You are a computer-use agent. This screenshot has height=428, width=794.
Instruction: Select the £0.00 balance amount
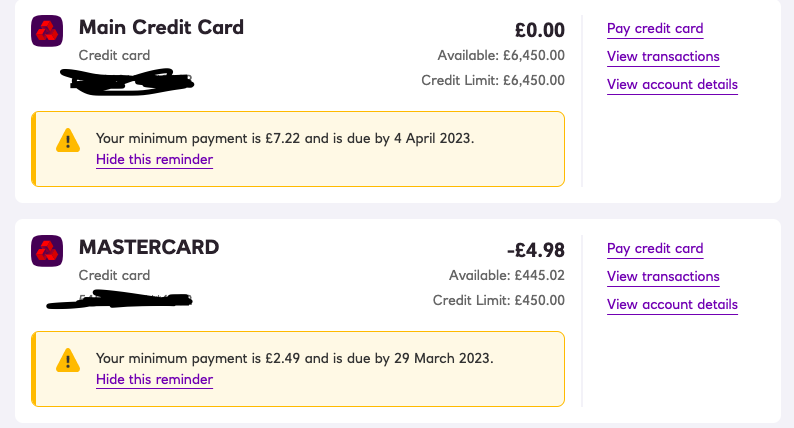[x=540, y=30]
